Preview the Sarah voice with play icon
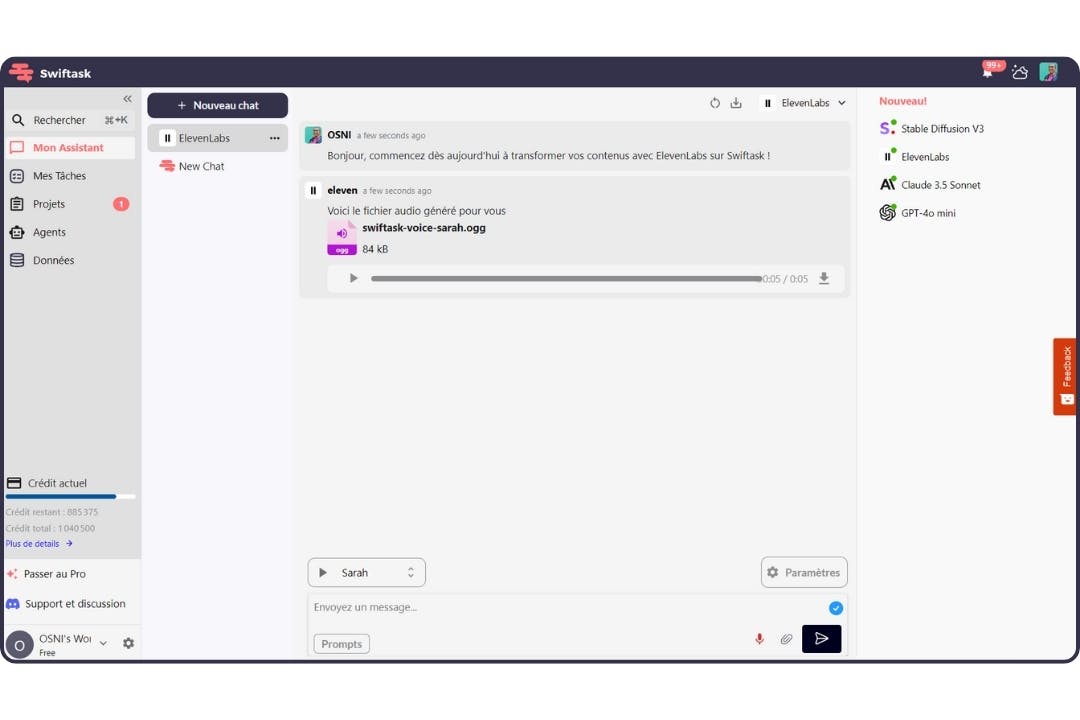Image resolution: width=1080 pixels, height=720 pixels. (x=323, y=573)
